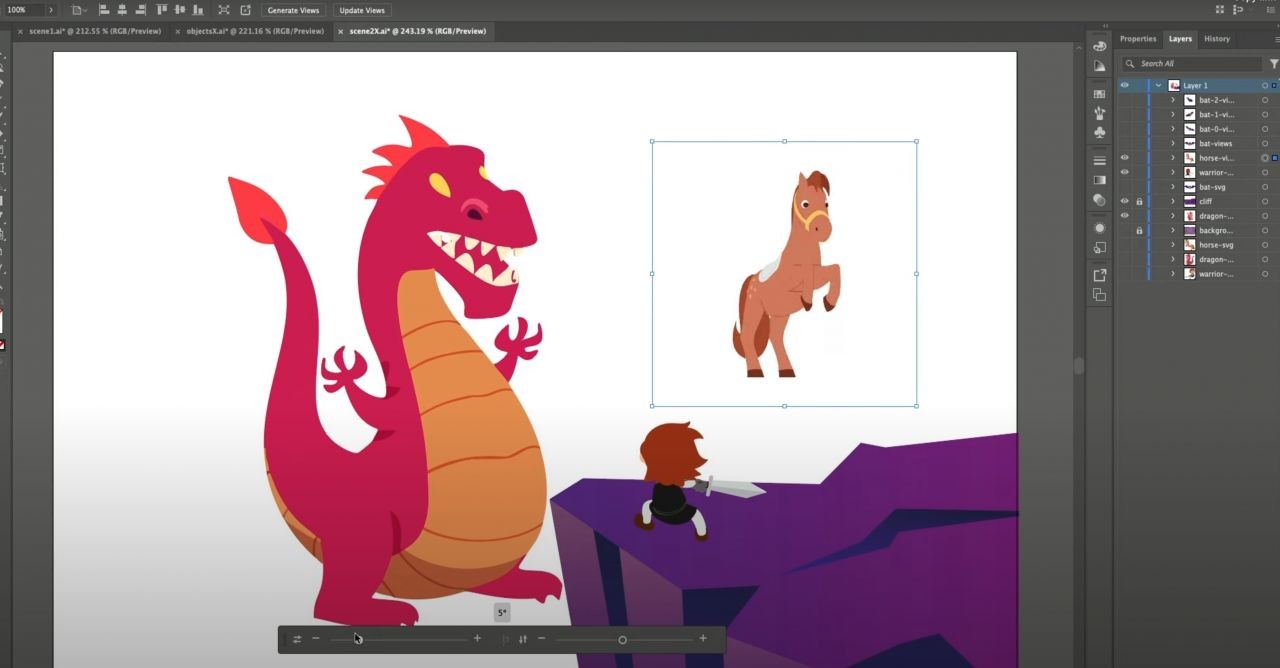
Task: Open the History panel tab
Action: pos(1216,39)
